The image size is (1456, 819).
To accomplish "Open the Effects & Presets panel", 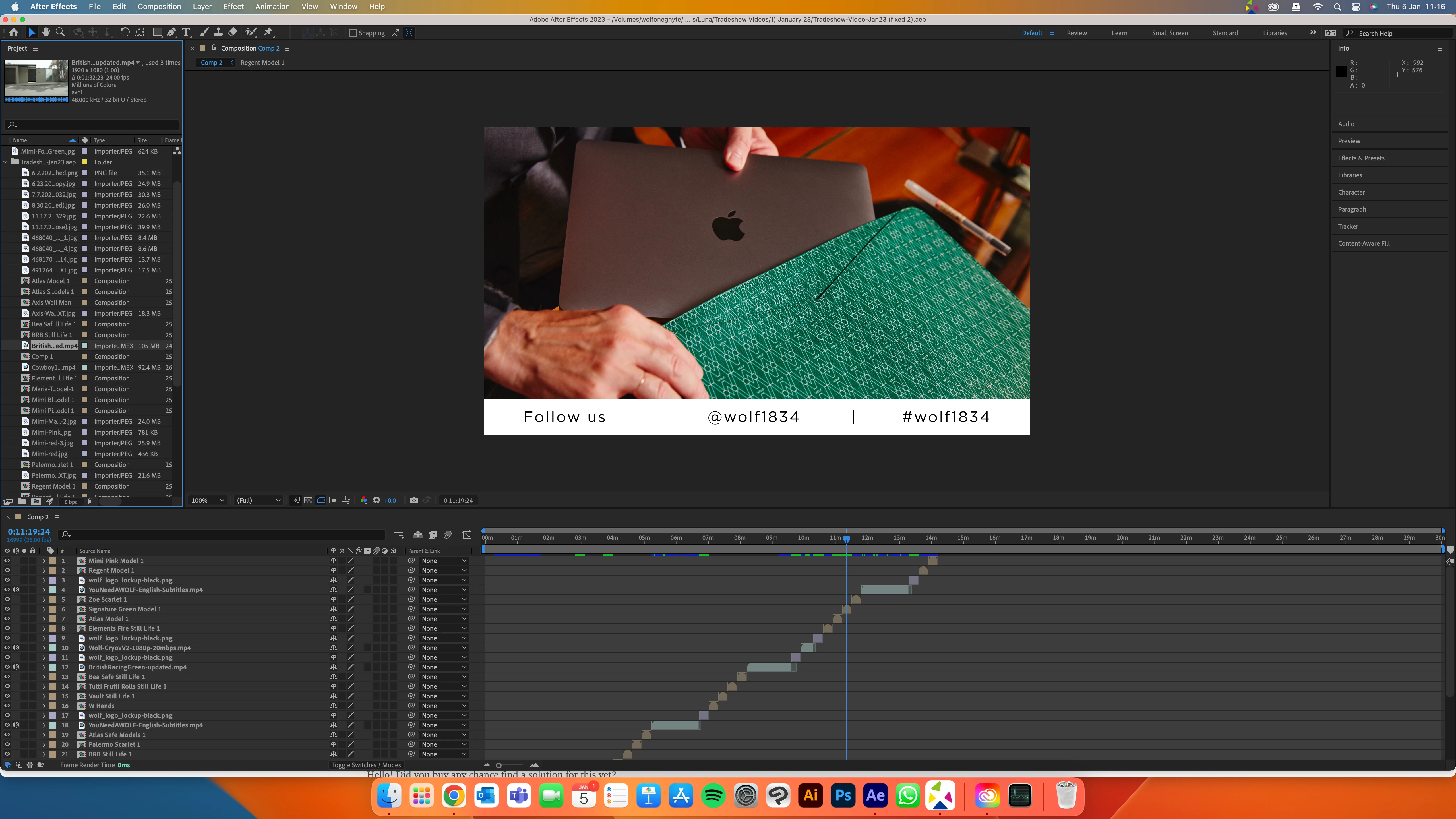I will tap(1361, 158).
